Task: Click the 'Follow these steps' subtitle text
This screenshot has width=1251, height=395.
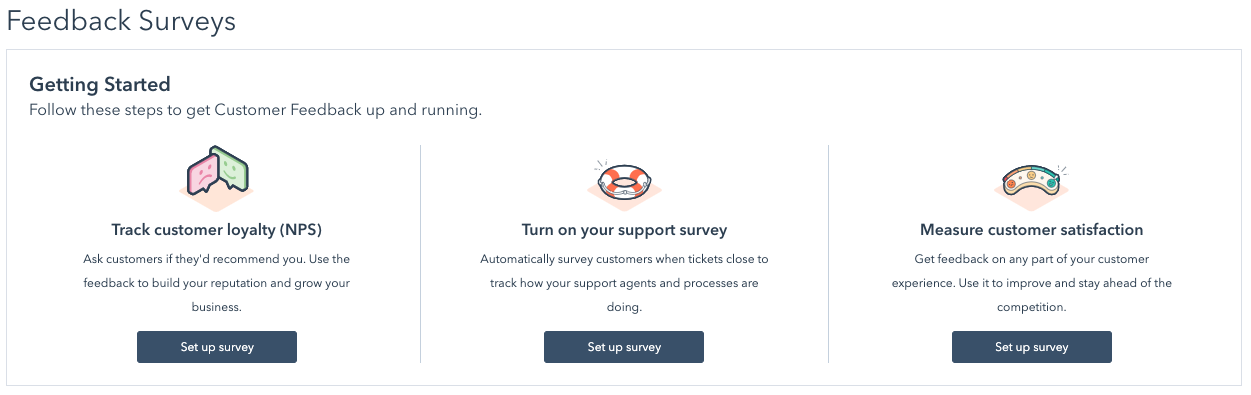Action: click(256, 110)
